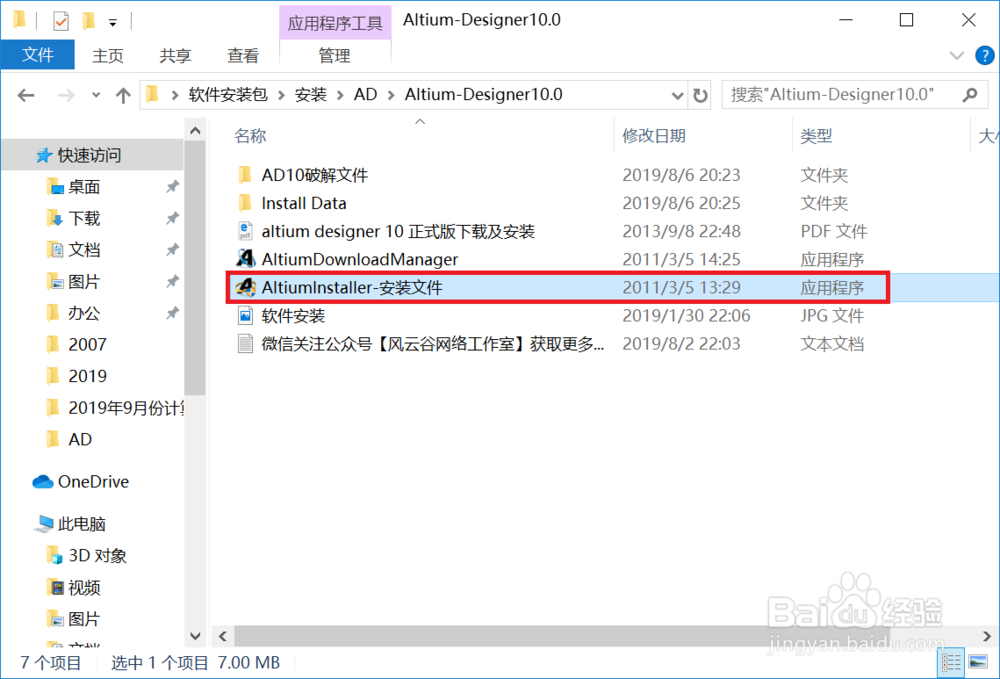Switch to the 主页 ribbon tab
This screenshot has height=679, width=1000.
(107, 55)
